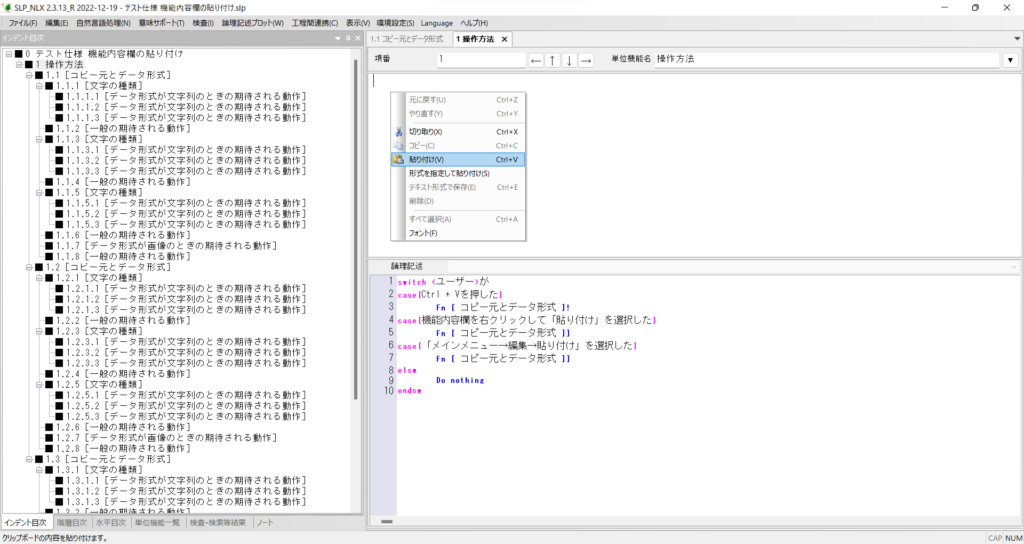Click the 'Do nothing' code line

[x=460, y=380]
